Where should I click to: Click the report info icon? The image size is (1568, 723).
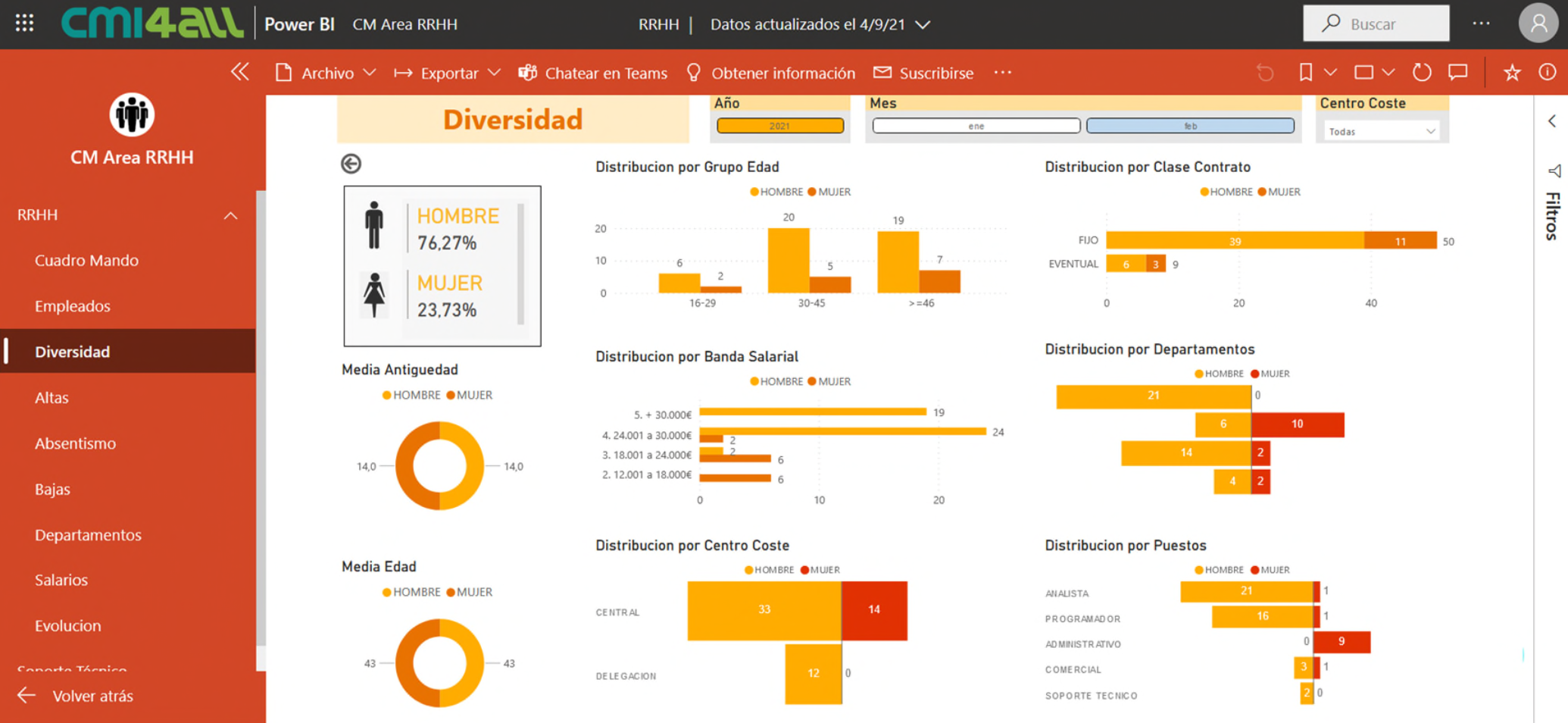pos(1547,73)
